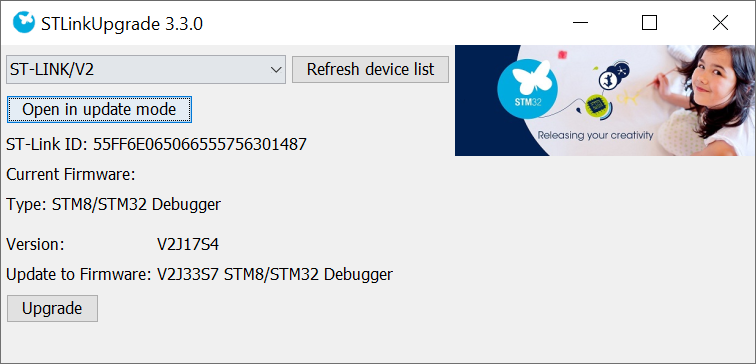Screen dimensions: 756x364
Task: Click the Upgrade button
Action: click(x=52, y=308)
